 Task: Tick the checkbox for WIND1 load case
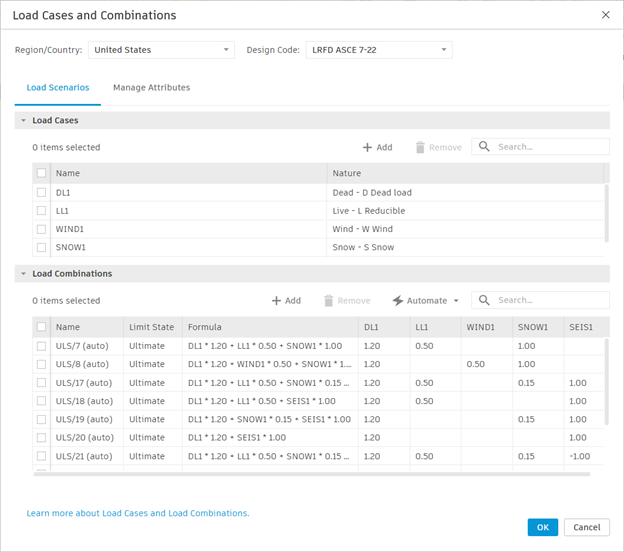click(x=42, y=229)
